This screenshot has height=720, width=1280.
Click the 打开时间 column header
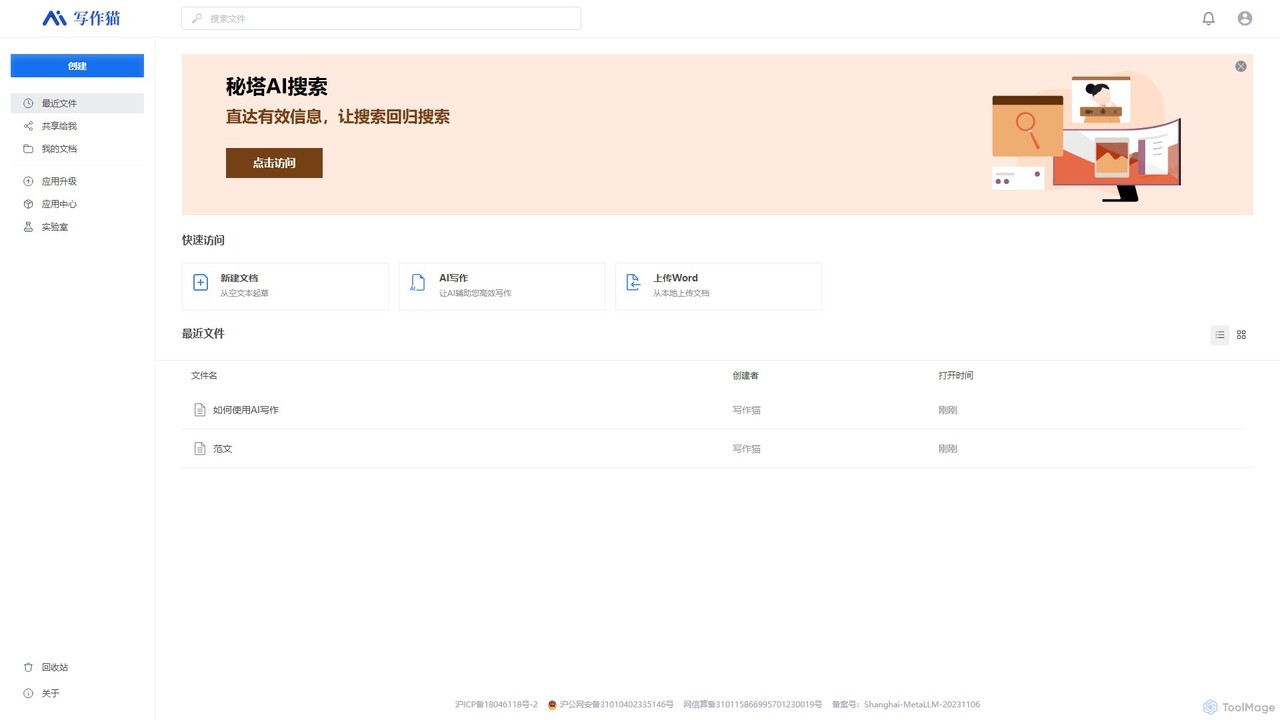(x=956, y=376)
